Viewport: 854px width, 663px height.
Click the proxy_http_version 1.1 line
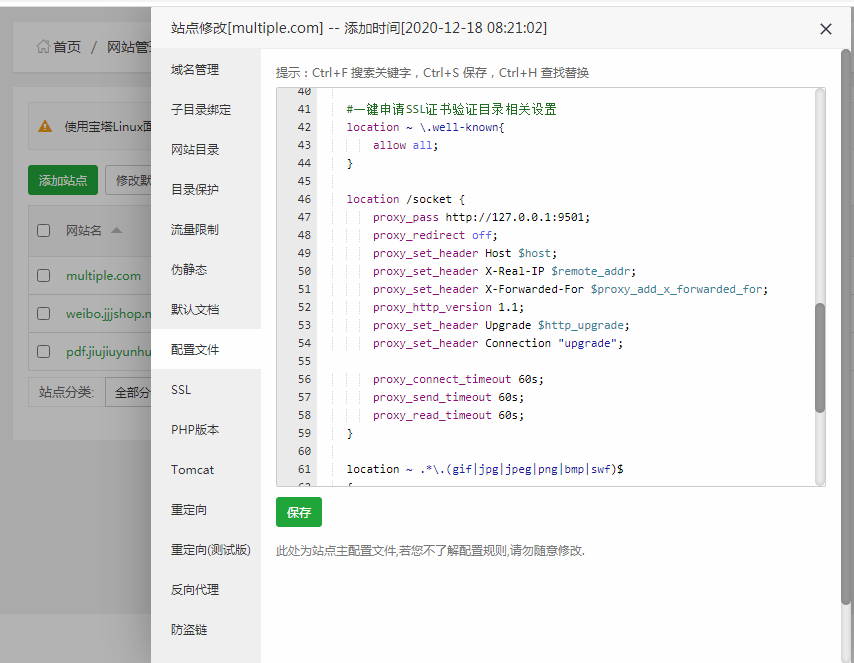tap(448, 307)
